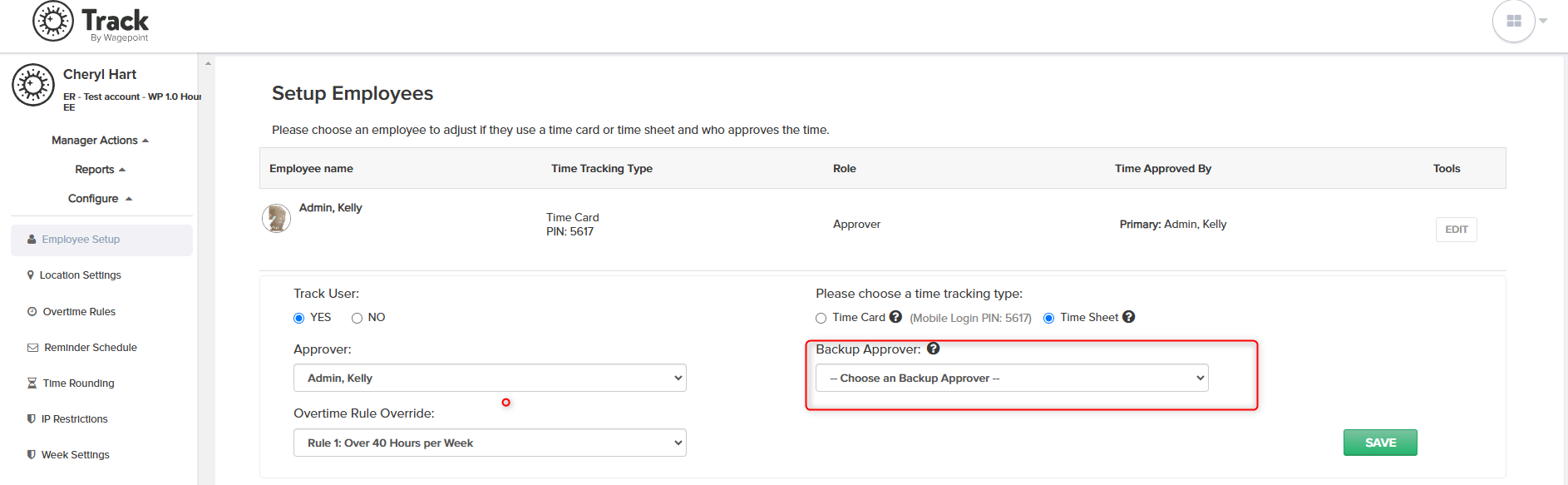Click the Cheryl Hart account name

[x=100, y=75]
